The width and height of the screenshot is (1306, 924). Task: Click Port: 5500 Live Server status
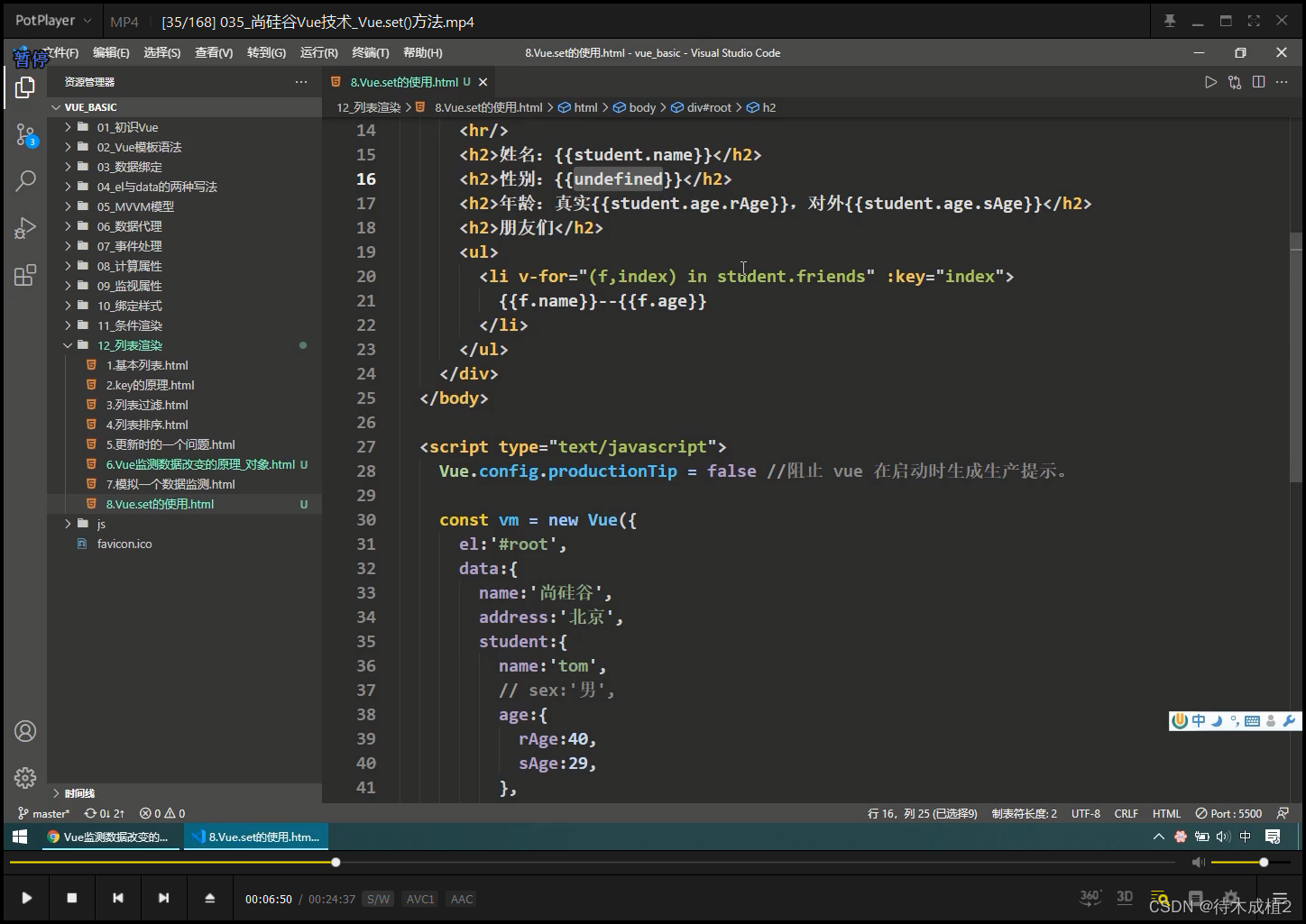click(1228, 813)
